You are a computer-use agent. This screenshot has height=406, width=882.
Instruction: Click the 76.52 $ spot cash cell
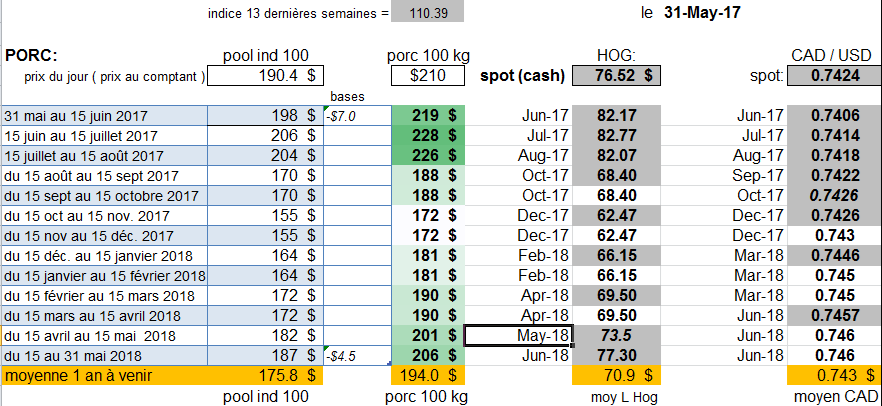615,76
